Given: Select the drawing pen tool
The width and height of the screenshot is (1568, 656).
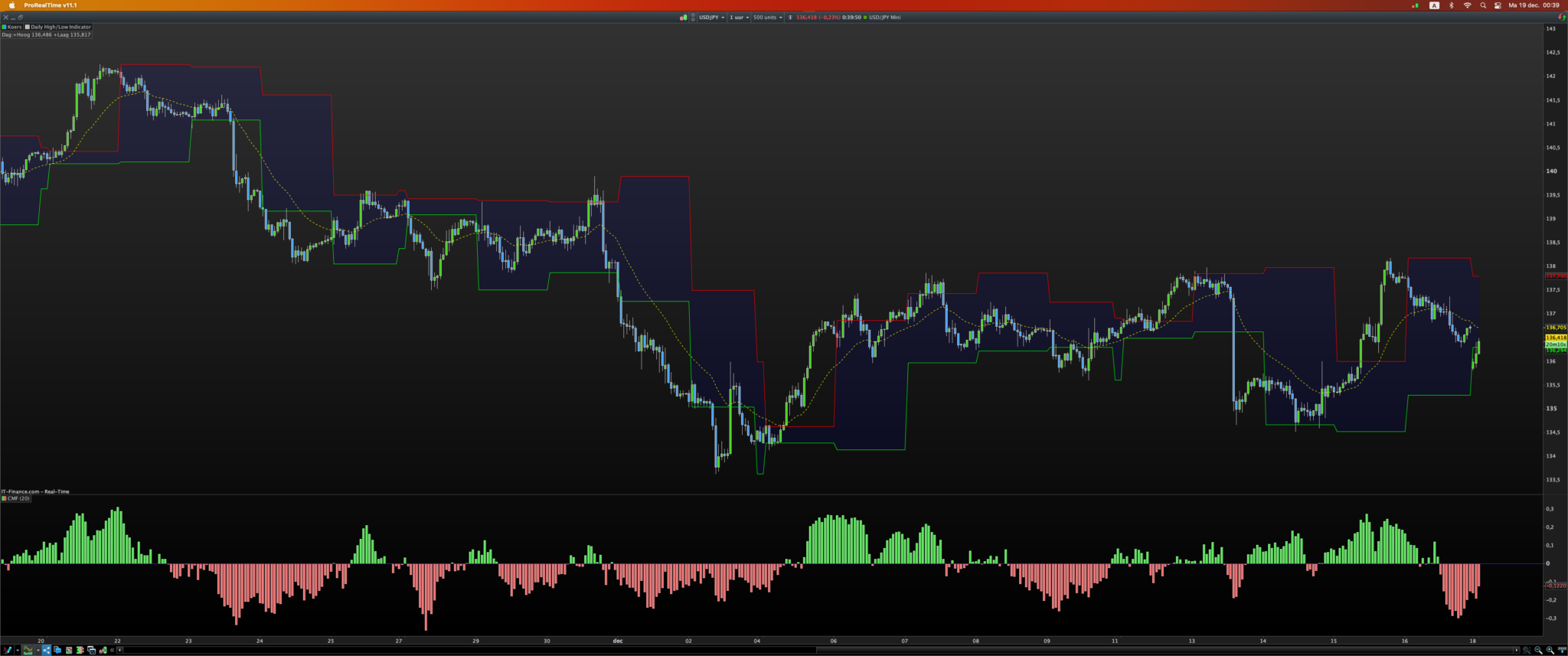Looking at the screenshot, I should pyautogui.click(x=7, y=650).
